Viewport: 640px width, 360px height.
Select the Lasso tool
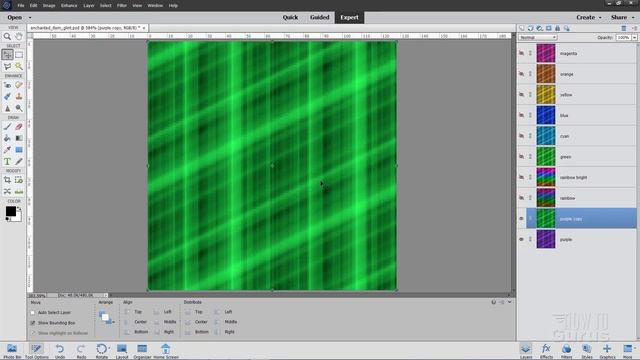point(7,66)
